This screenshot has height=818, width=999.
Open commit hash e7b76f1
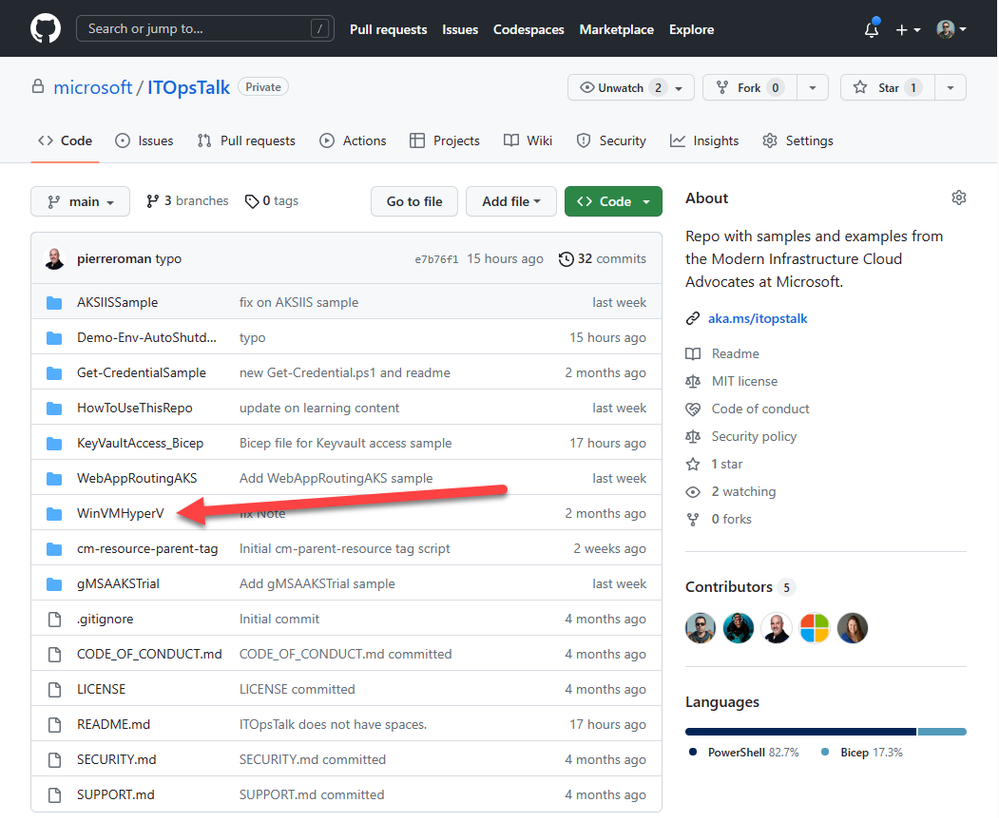coord(436,259)
